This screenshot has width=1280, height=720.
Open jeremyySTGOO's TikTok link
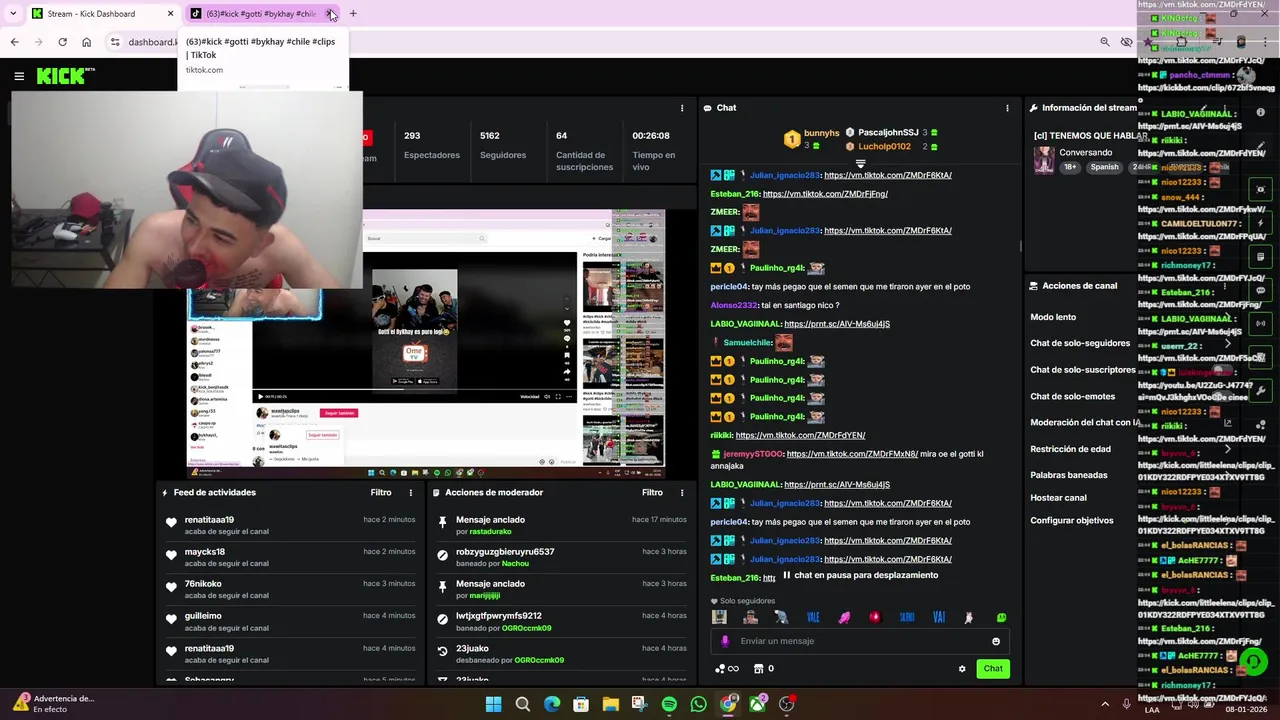point(852,454)
